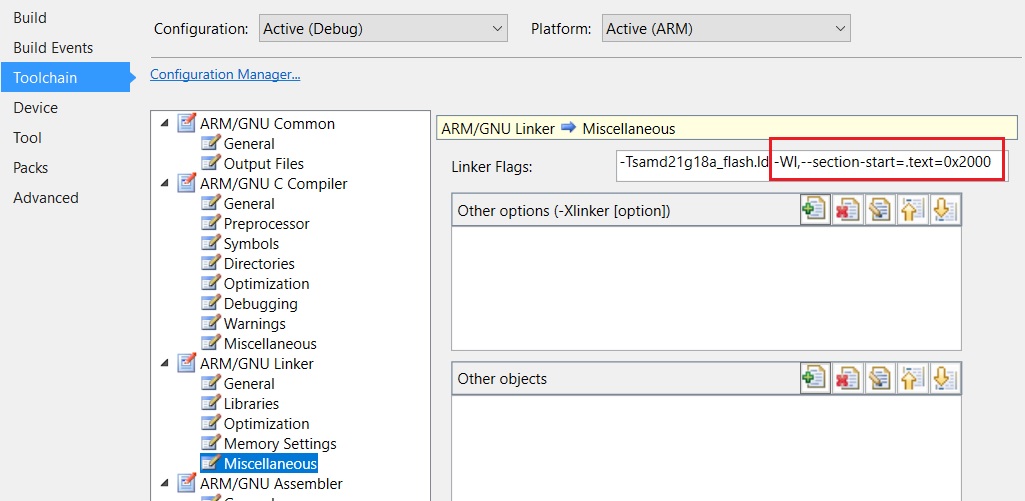Select General under ARM/GNU Common
This screenshot has height=501, width=1025.
249,143
